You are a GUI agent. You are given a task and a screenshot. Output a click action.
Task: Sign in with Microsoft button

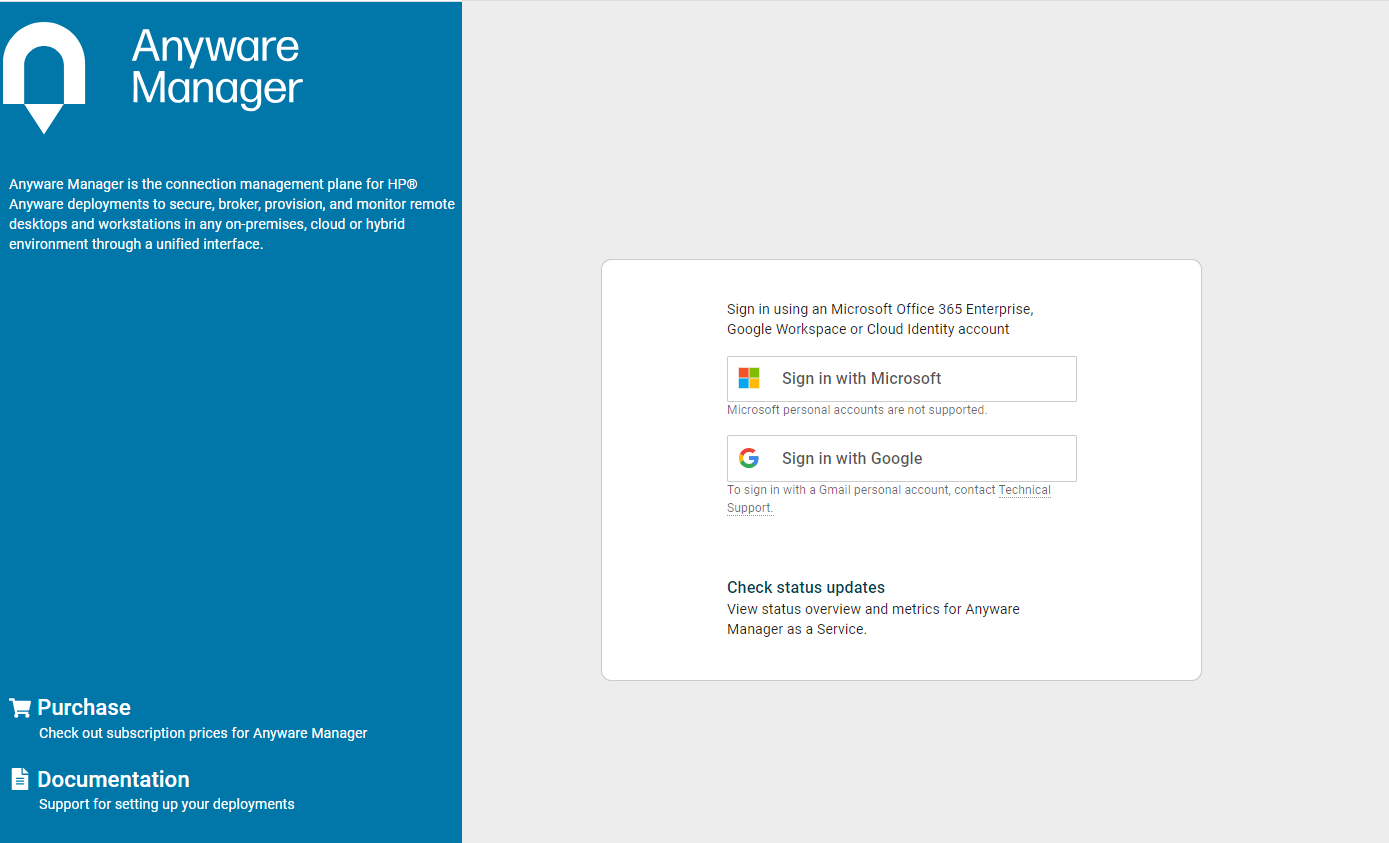pos(901,379)
